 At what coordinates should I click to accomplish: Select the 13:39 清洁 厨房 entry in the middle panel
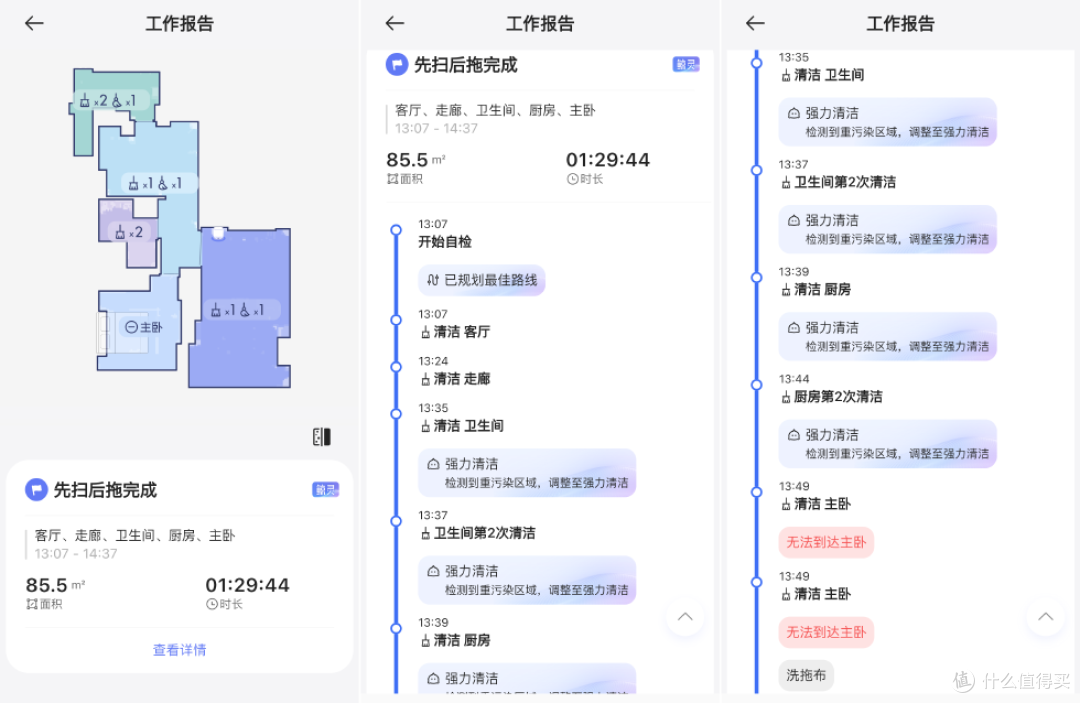[455, 632]
